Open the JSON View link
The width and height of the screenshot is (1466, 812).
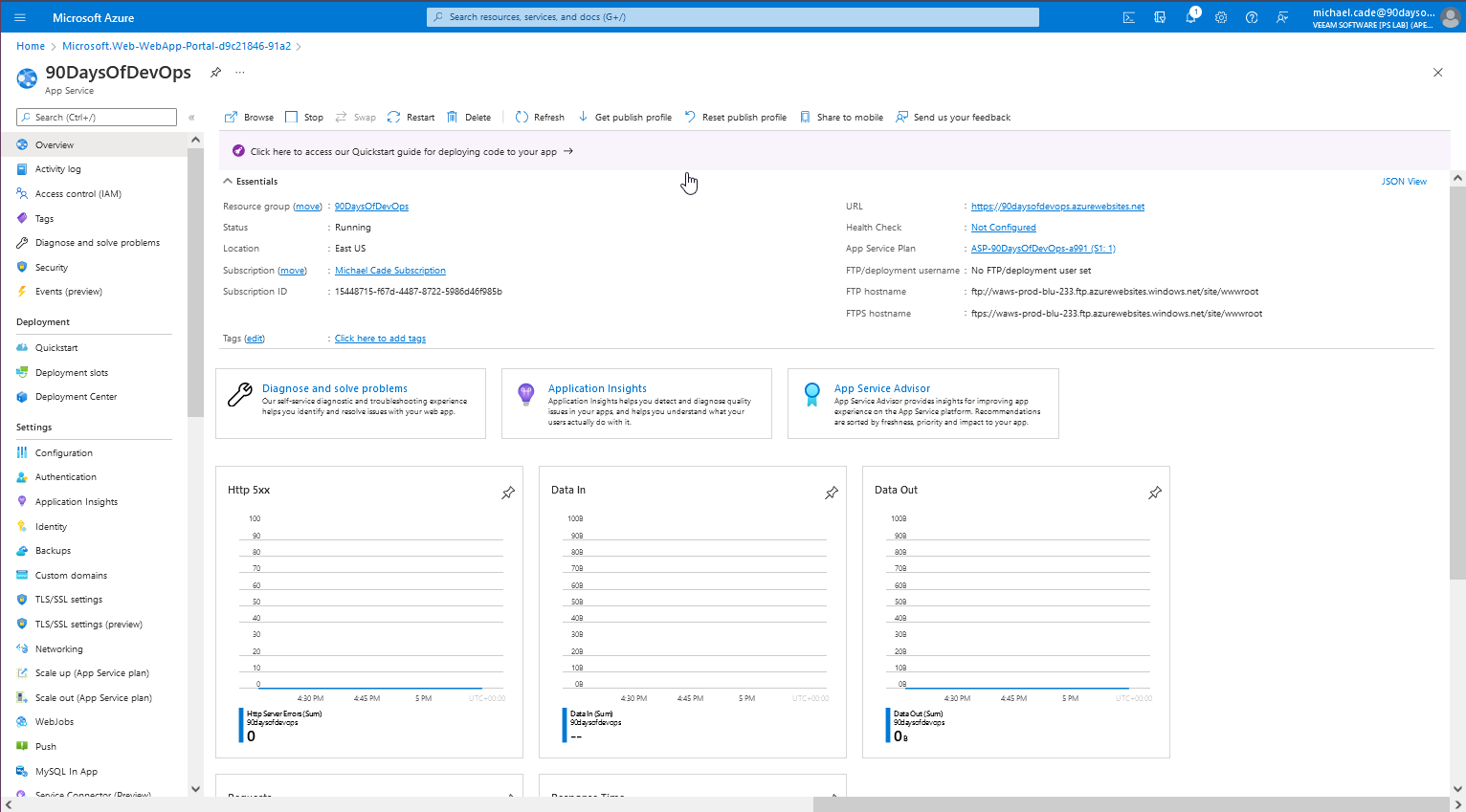tap(1404, 181)
